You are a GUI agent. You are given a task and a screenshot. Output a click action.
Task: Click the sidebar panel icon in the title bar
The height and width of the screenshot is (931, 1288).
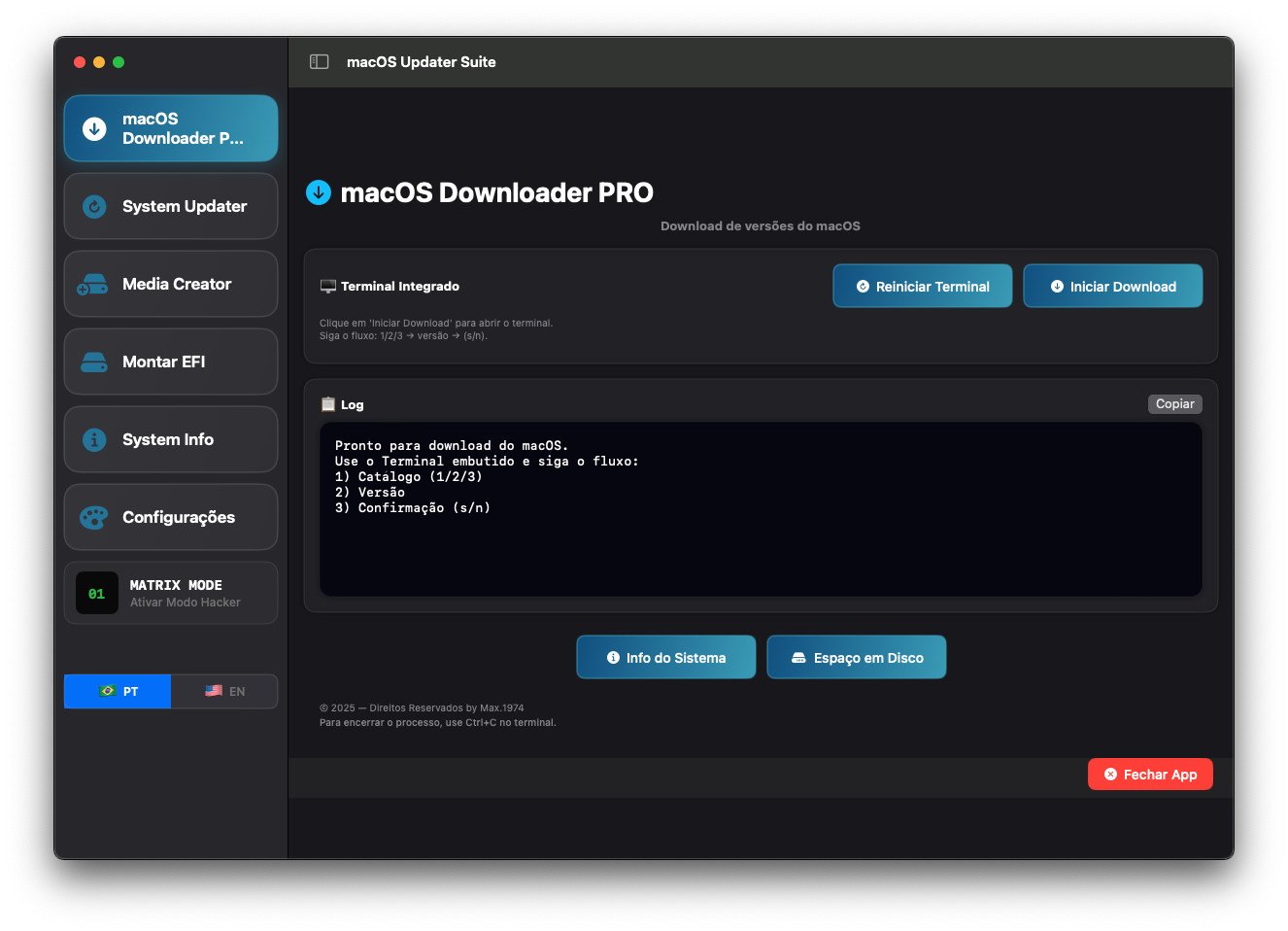[319, 60]
